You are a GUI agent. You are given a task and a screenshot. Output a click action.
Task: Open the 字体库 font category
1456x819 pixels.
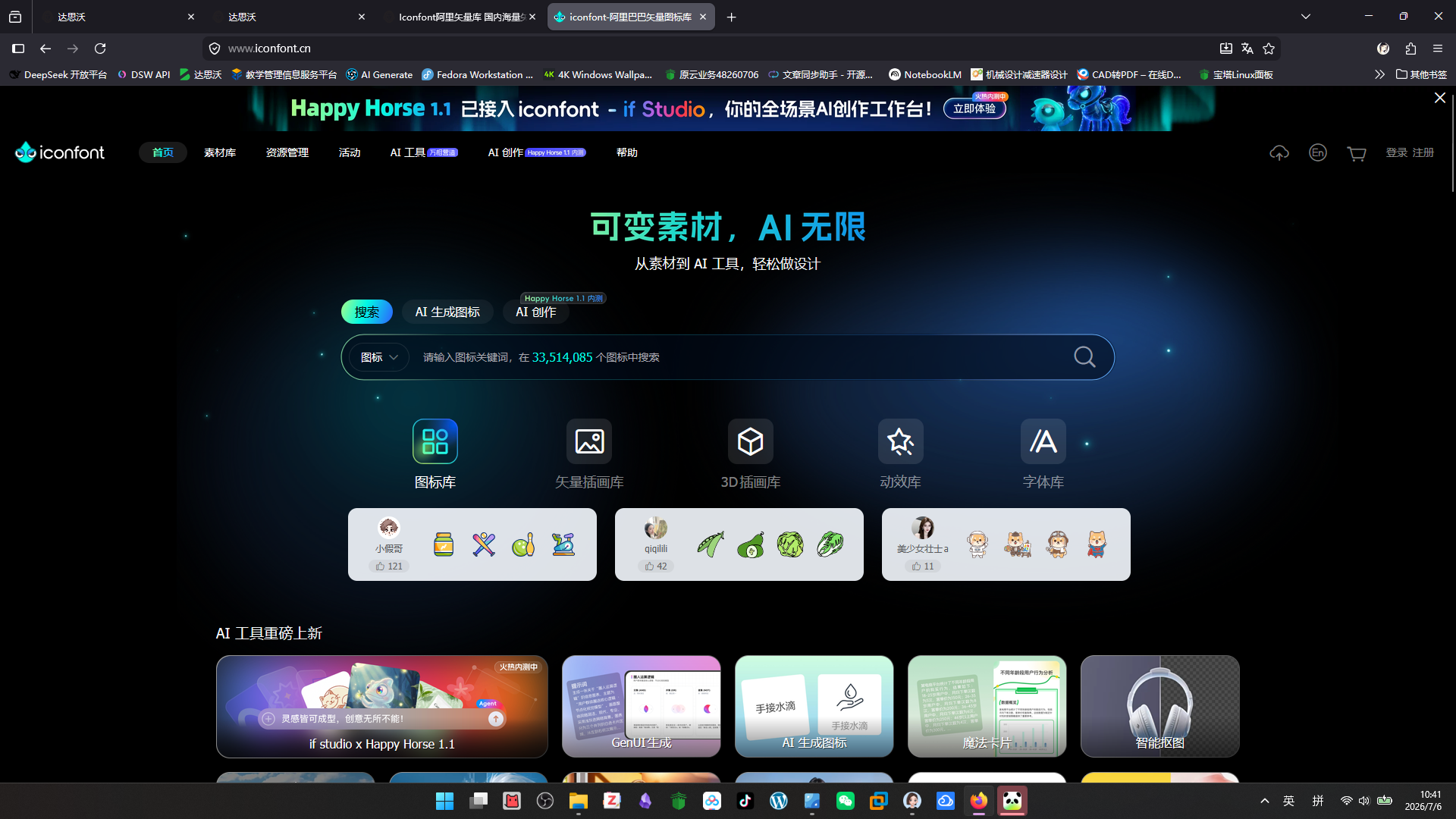(1043, 454)
